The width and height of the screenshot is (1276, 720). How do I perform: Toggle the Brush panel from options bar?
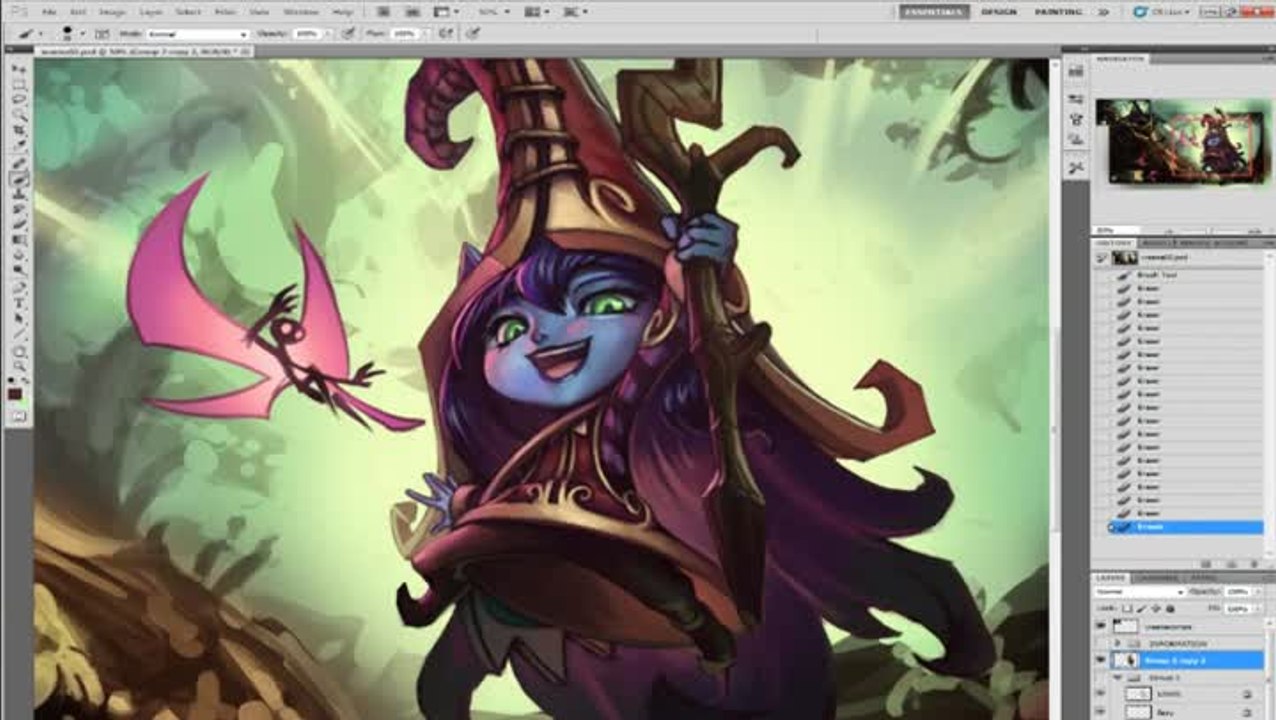tap(102, 33)
